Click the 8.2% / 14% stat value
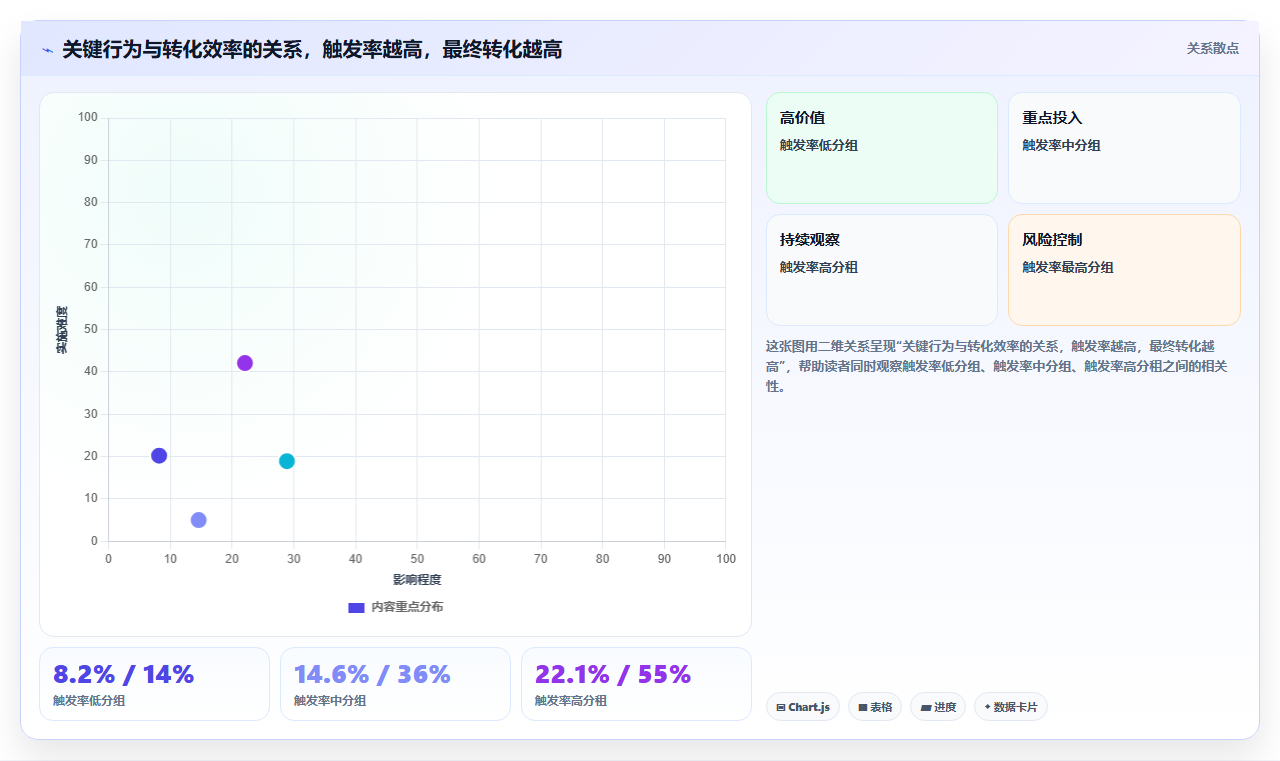1280x761 pixels. coord(123,674)
